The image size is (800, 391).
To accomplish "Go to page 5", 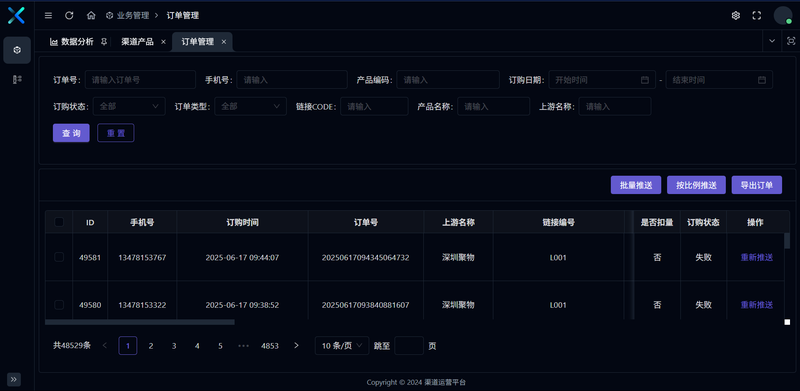I will pos(220,346).
